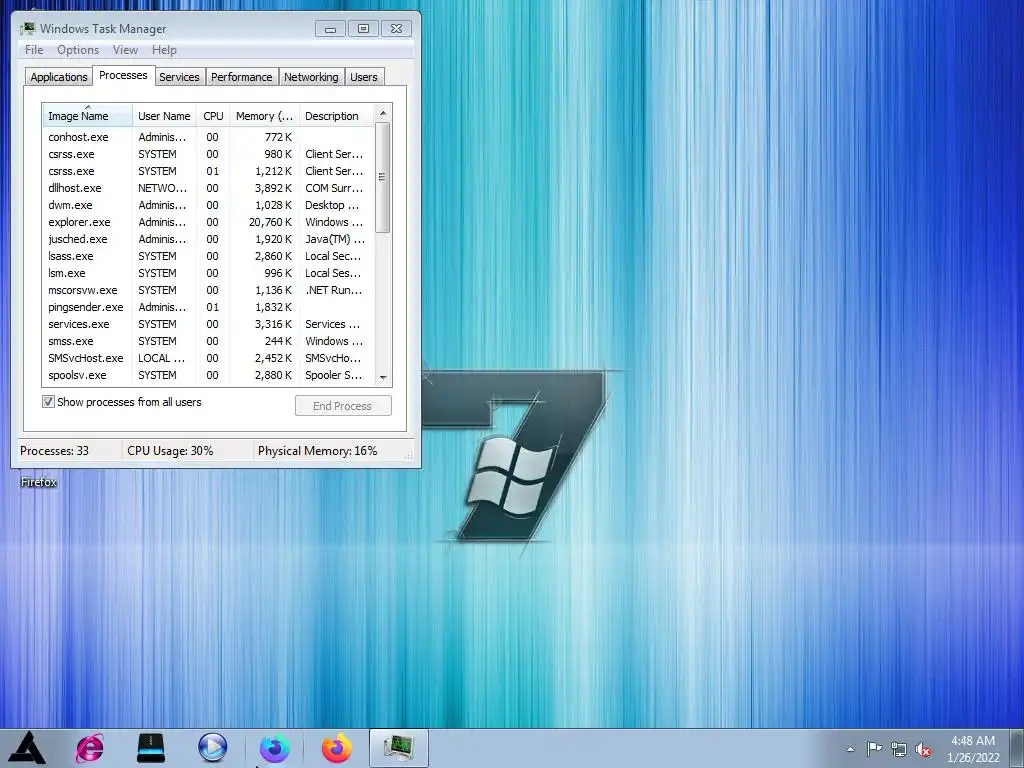
Task: Select the SMSvcHost.exe process
Action: pyautogui.click(x=209, y=358)
